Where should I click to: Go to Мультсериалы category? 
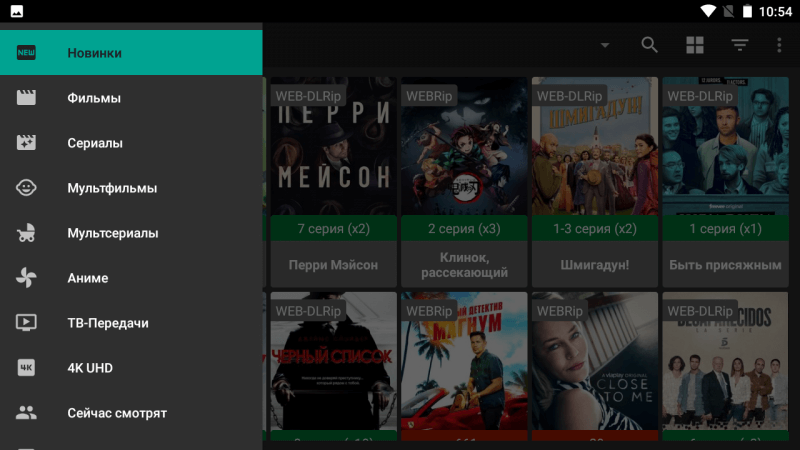pyautogui.click(x=131, y=233)
